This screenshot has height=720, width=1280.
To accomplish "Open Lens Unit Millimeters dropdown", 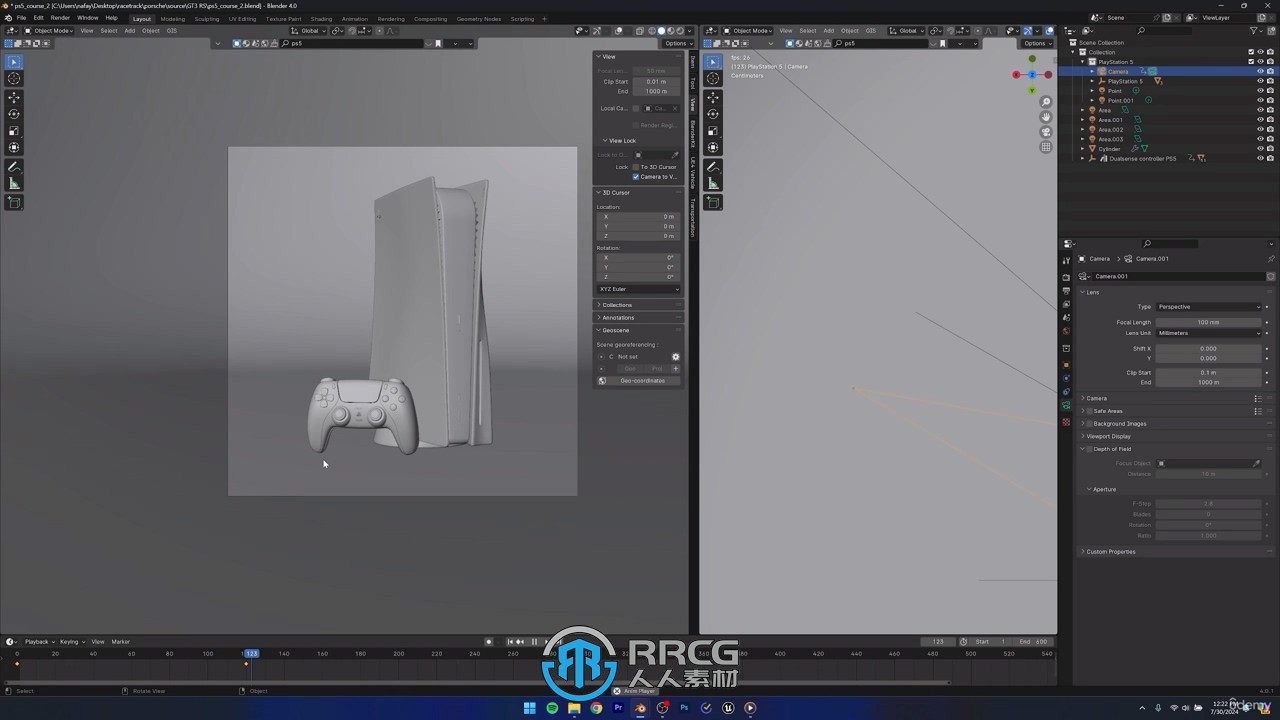I will pyautogui.click(x=1209, y=333).
